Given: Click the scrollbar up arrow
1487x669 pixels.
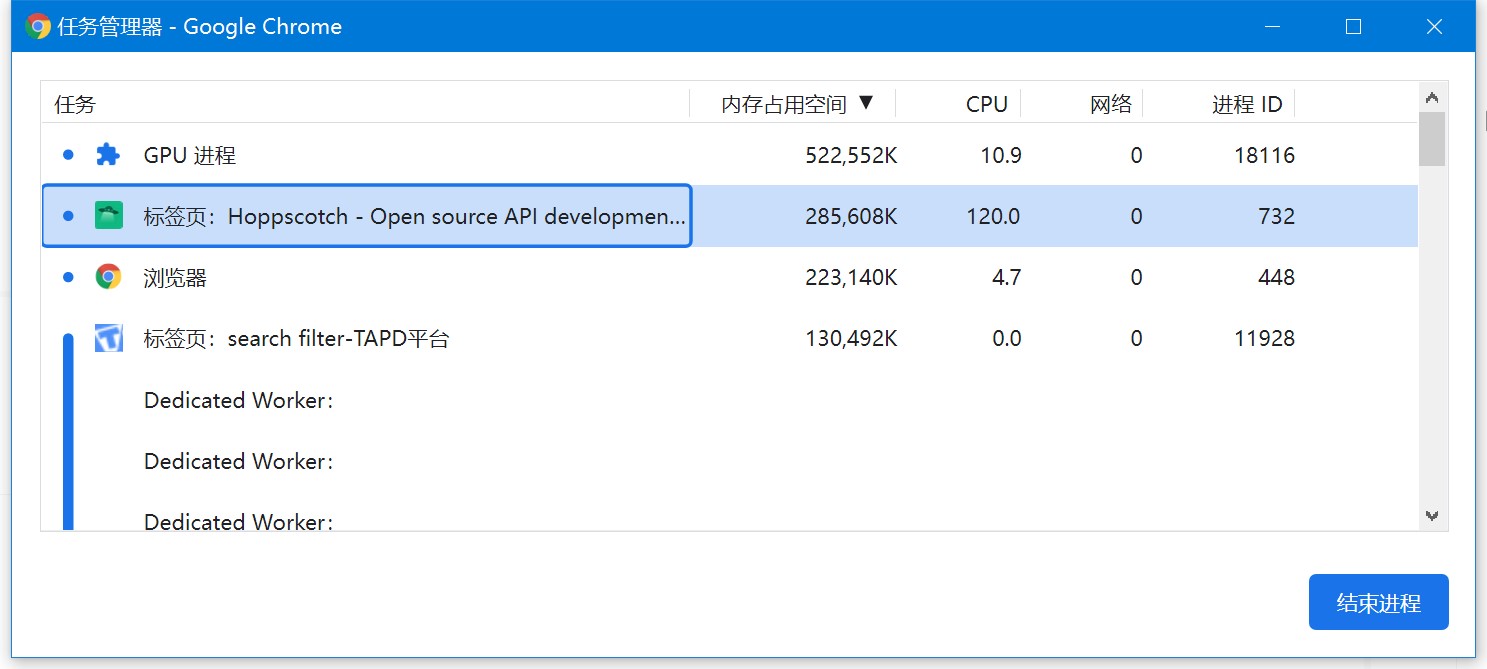Looking at the screenshot, I should coord(1432,97).
